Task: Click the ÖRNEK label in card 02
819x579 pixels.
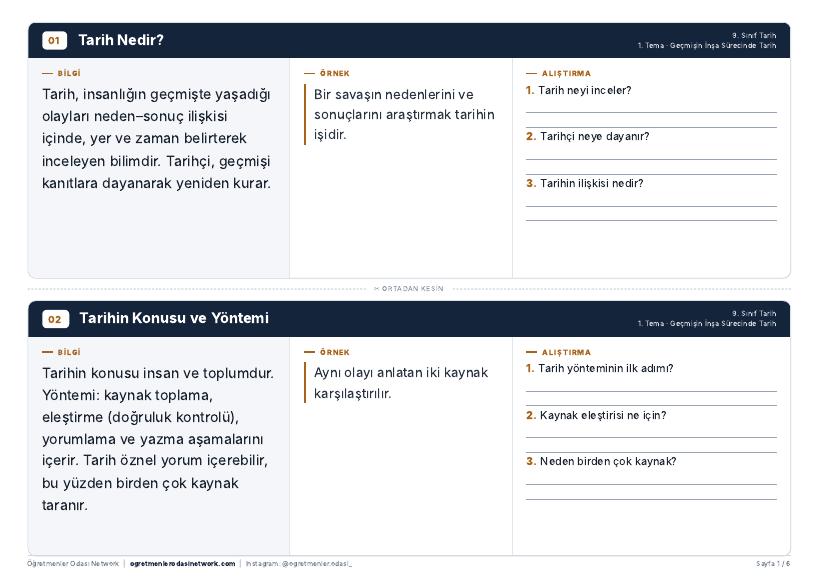Action: point(334,352)
